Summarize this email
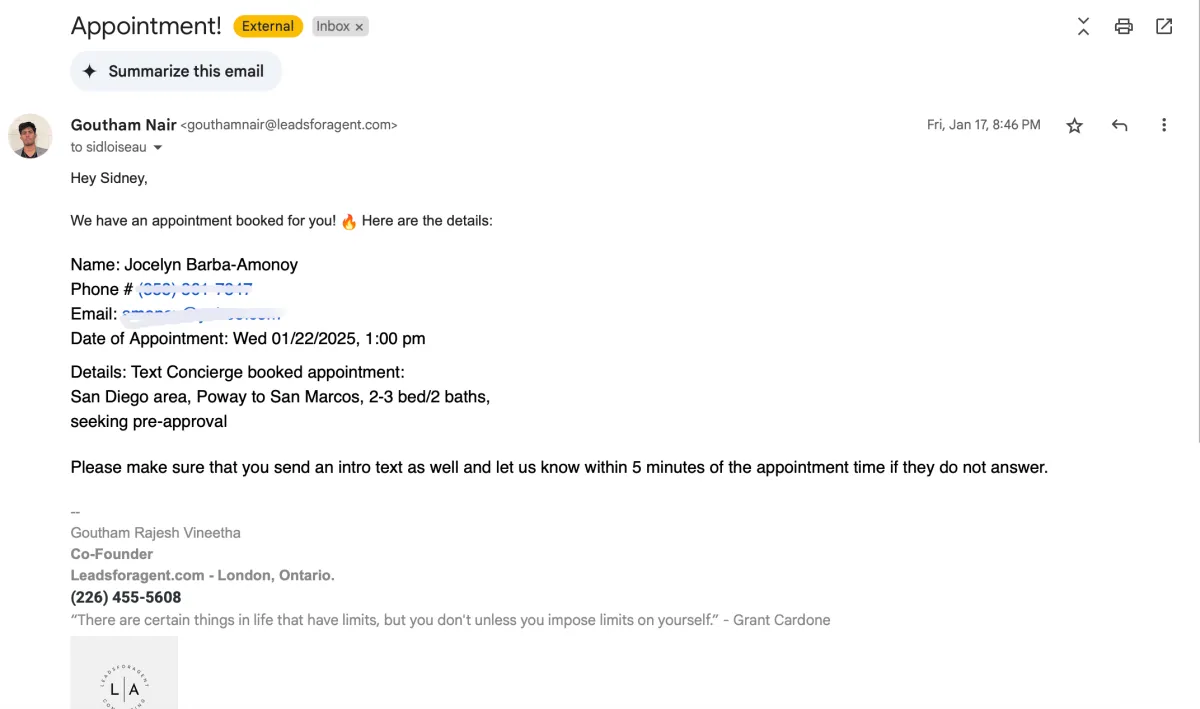 [x=176, y=71]
